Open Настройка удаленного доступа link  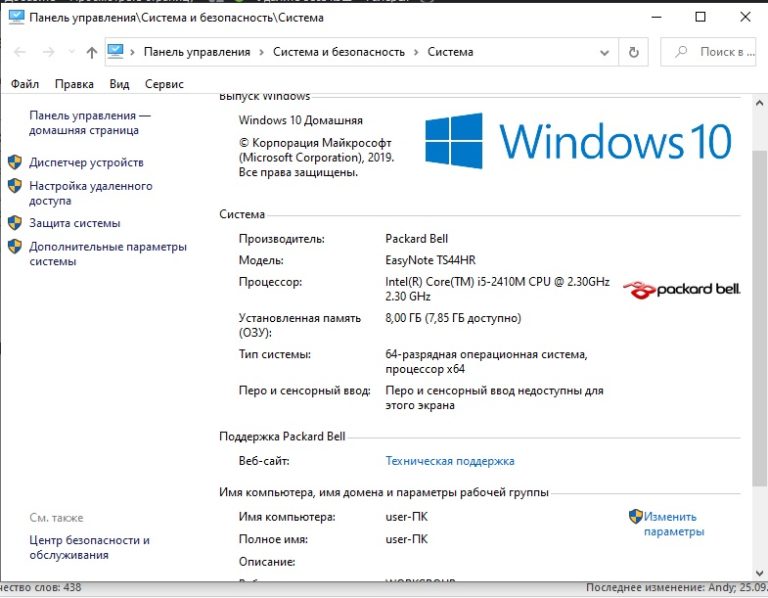pyautogui.click(x=91, y=193)
